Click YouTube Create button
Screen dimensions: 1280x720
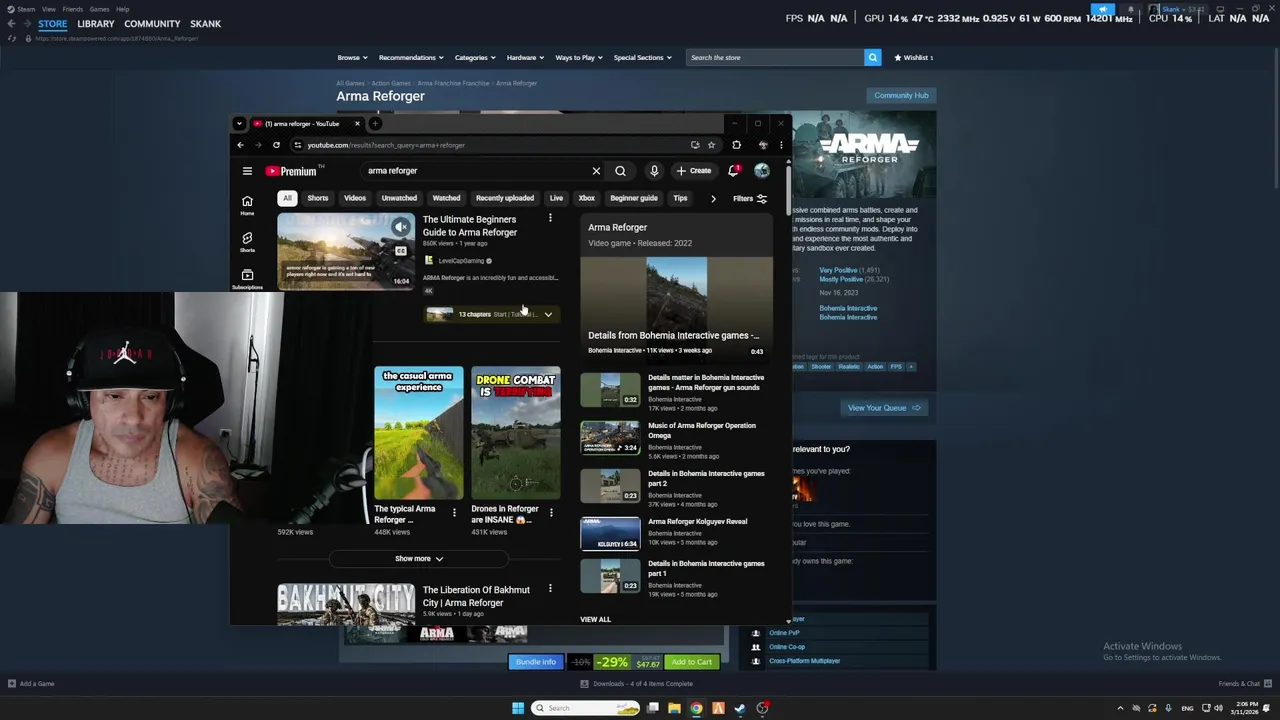[x=693, y=171]
